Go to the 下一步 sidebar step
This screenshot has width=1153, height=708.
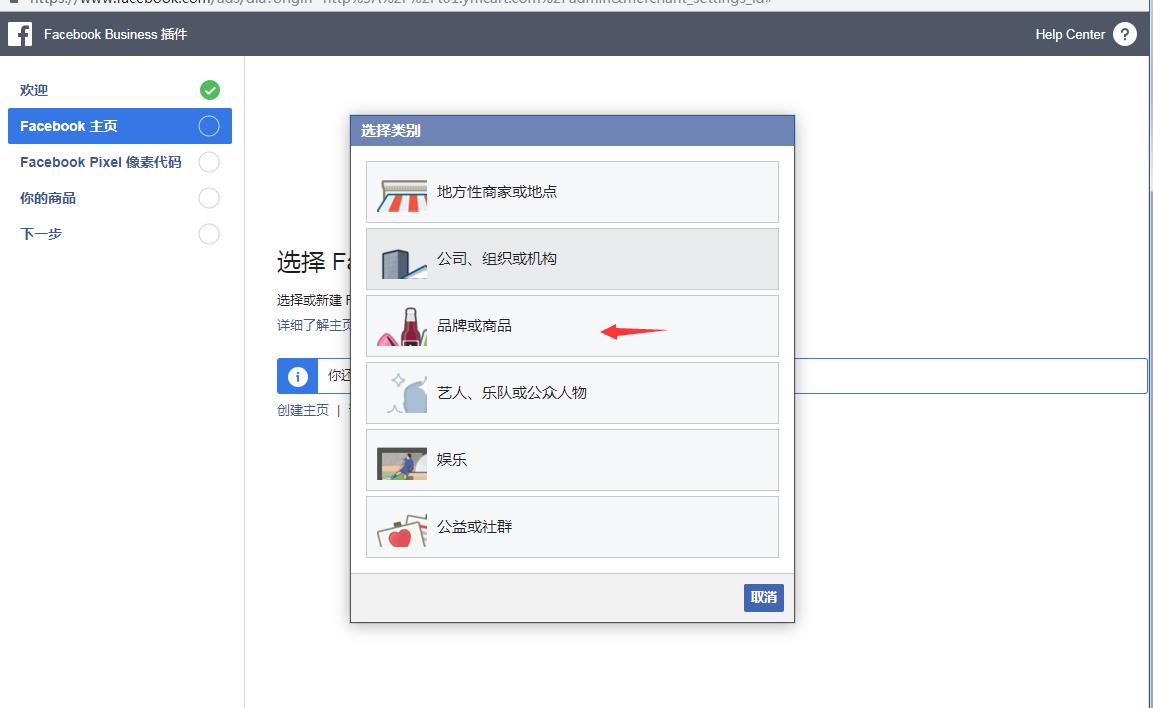click(x=41, y=234)
